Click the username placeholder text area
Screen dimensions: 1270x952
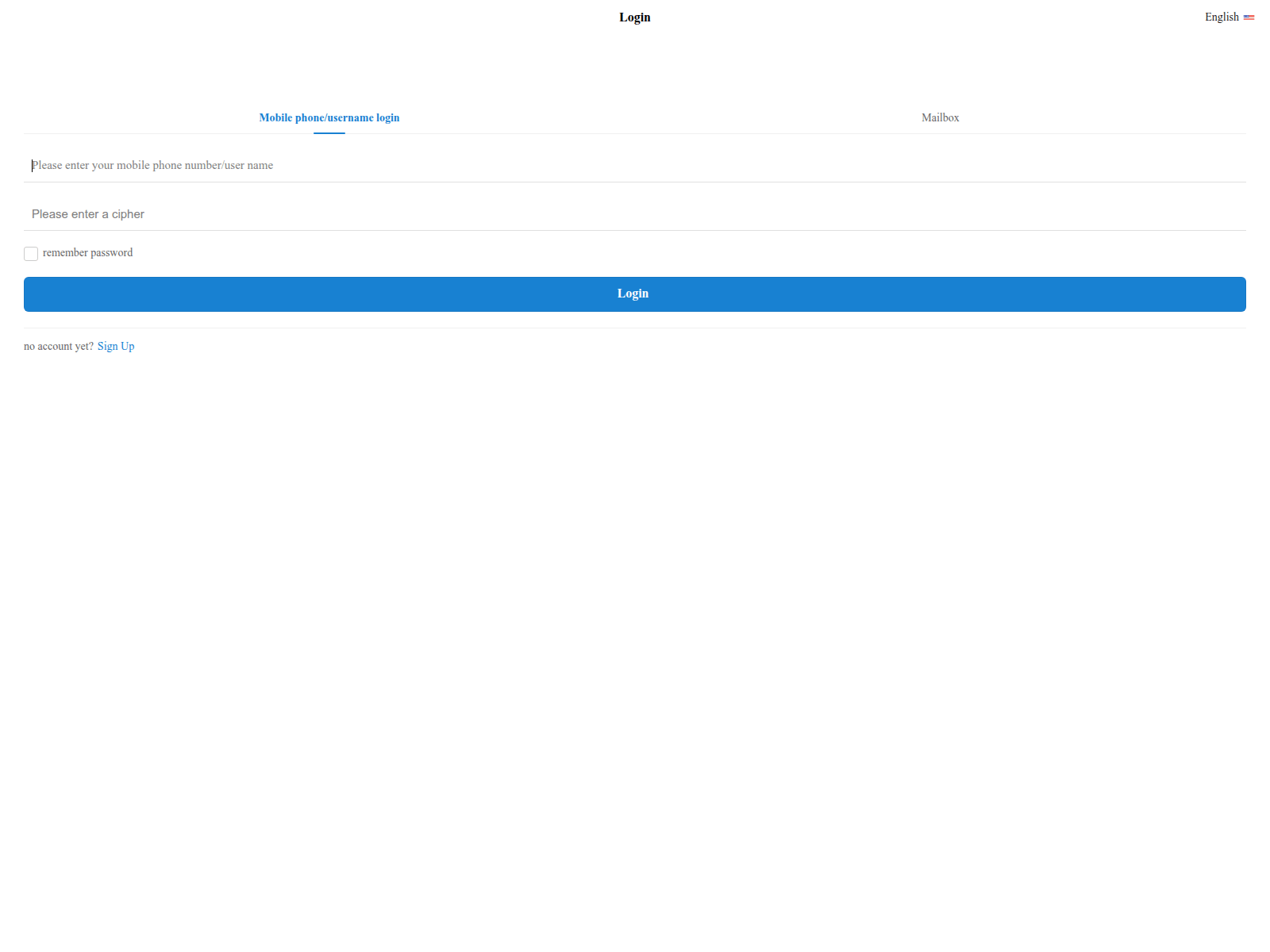point(152,166)
